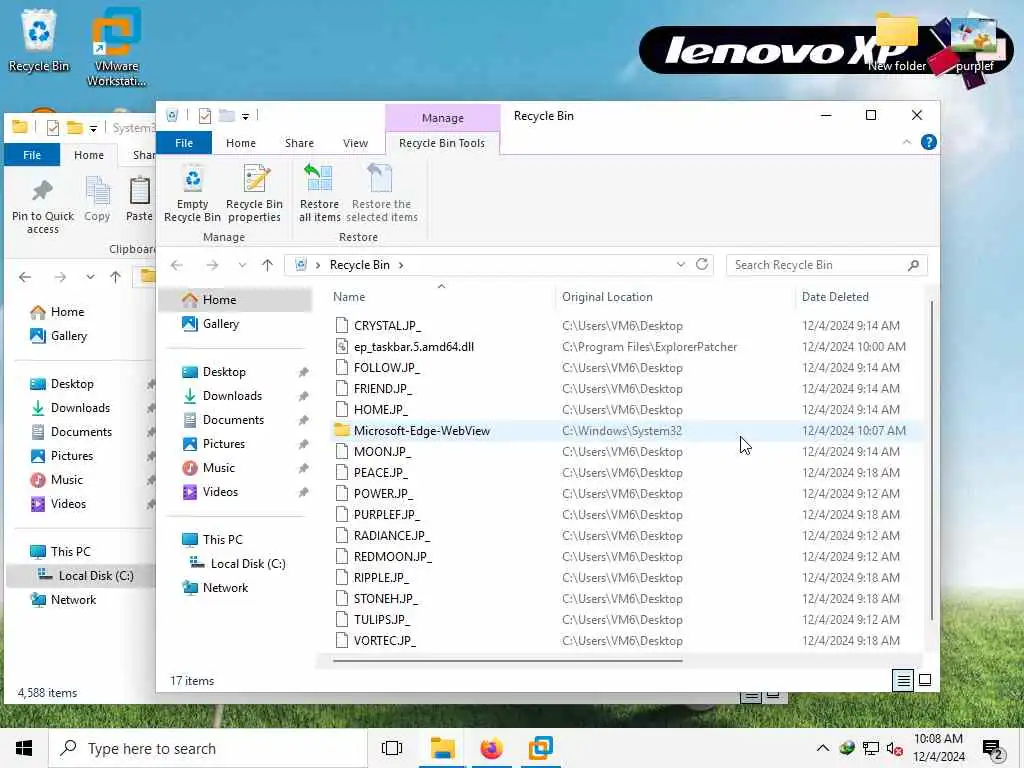
Task: Open Home tab in Recycle Bin window
Action: [x=240, y=143]
